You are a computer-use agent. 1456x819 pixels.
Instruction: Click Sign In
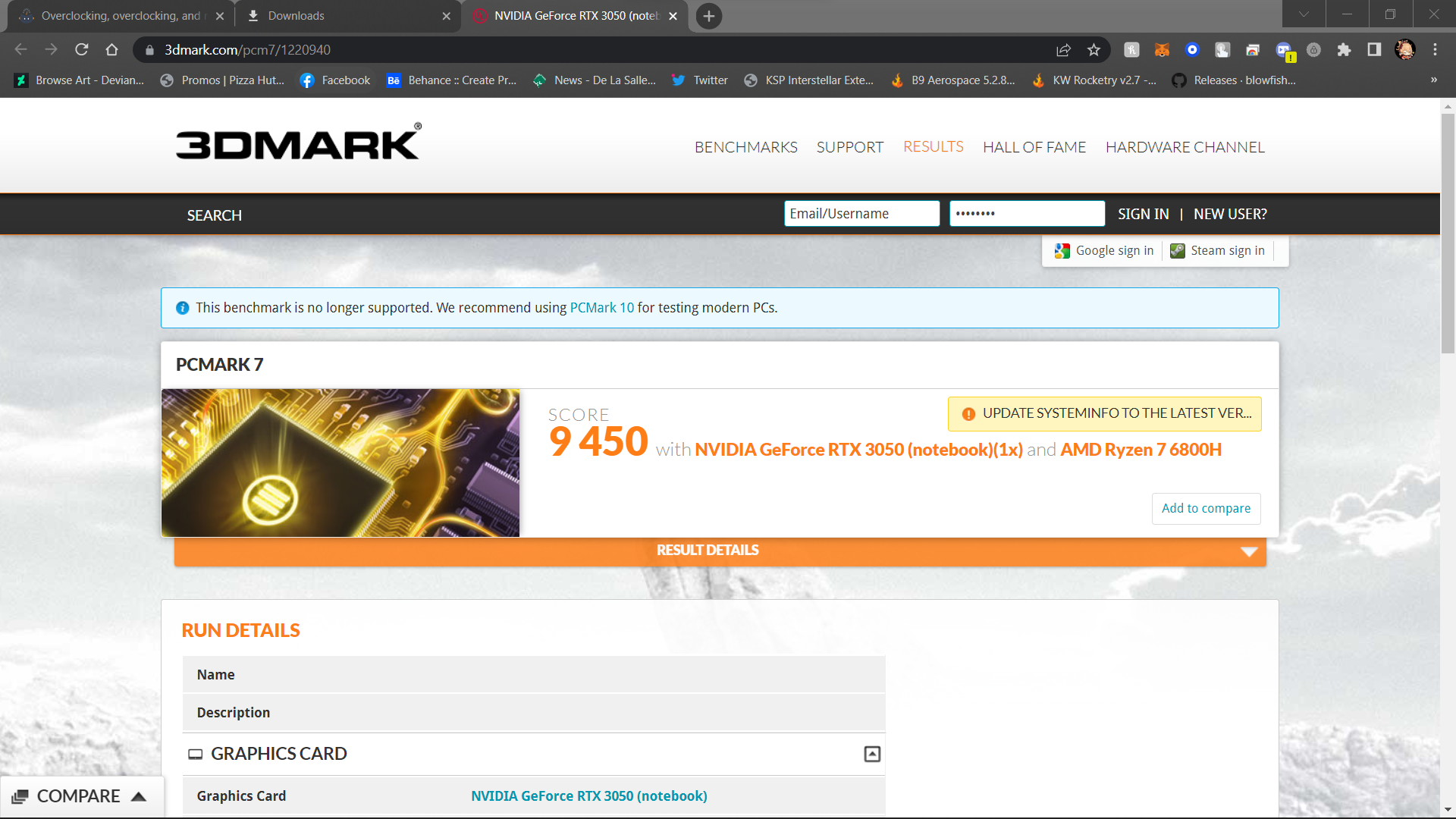1144,215
